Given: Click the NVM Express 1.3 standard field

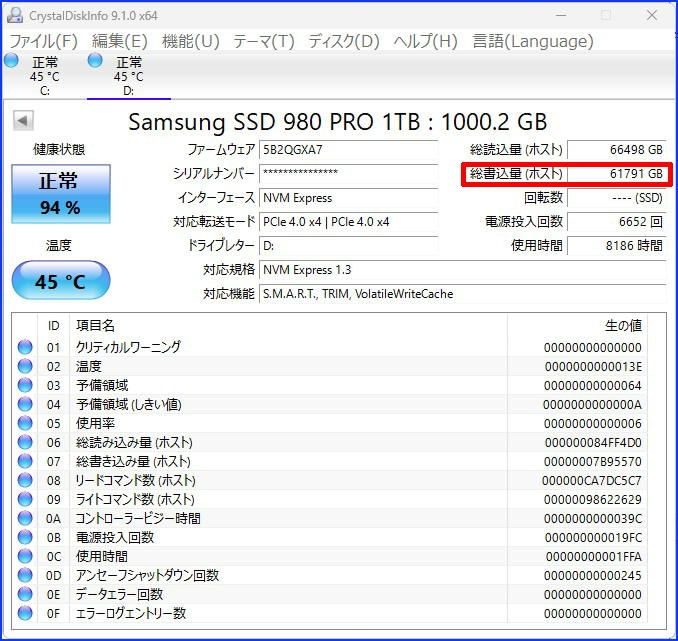Looking at the screenshot, I should coord(463,269).
